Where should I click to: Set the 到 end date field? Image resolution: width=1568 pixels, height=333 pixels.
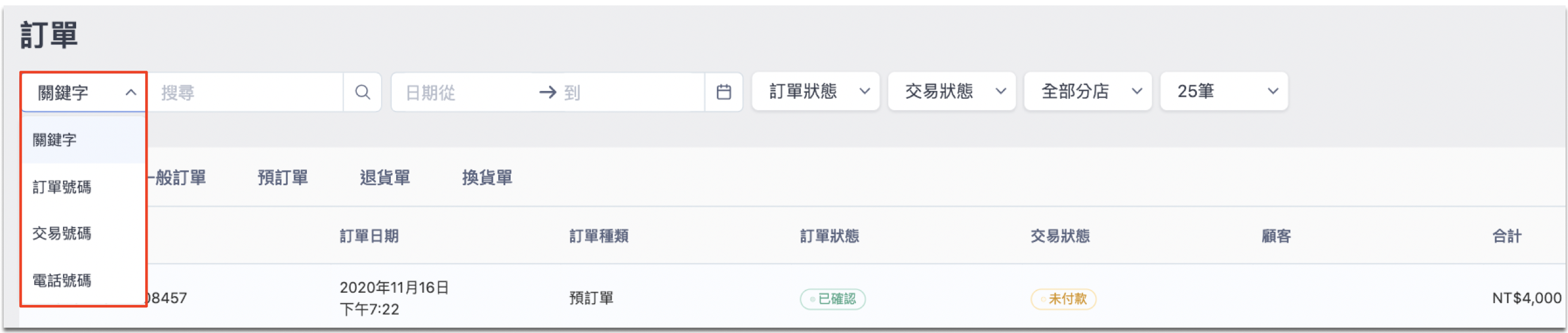pyautogui.click(x=631, y=93)
